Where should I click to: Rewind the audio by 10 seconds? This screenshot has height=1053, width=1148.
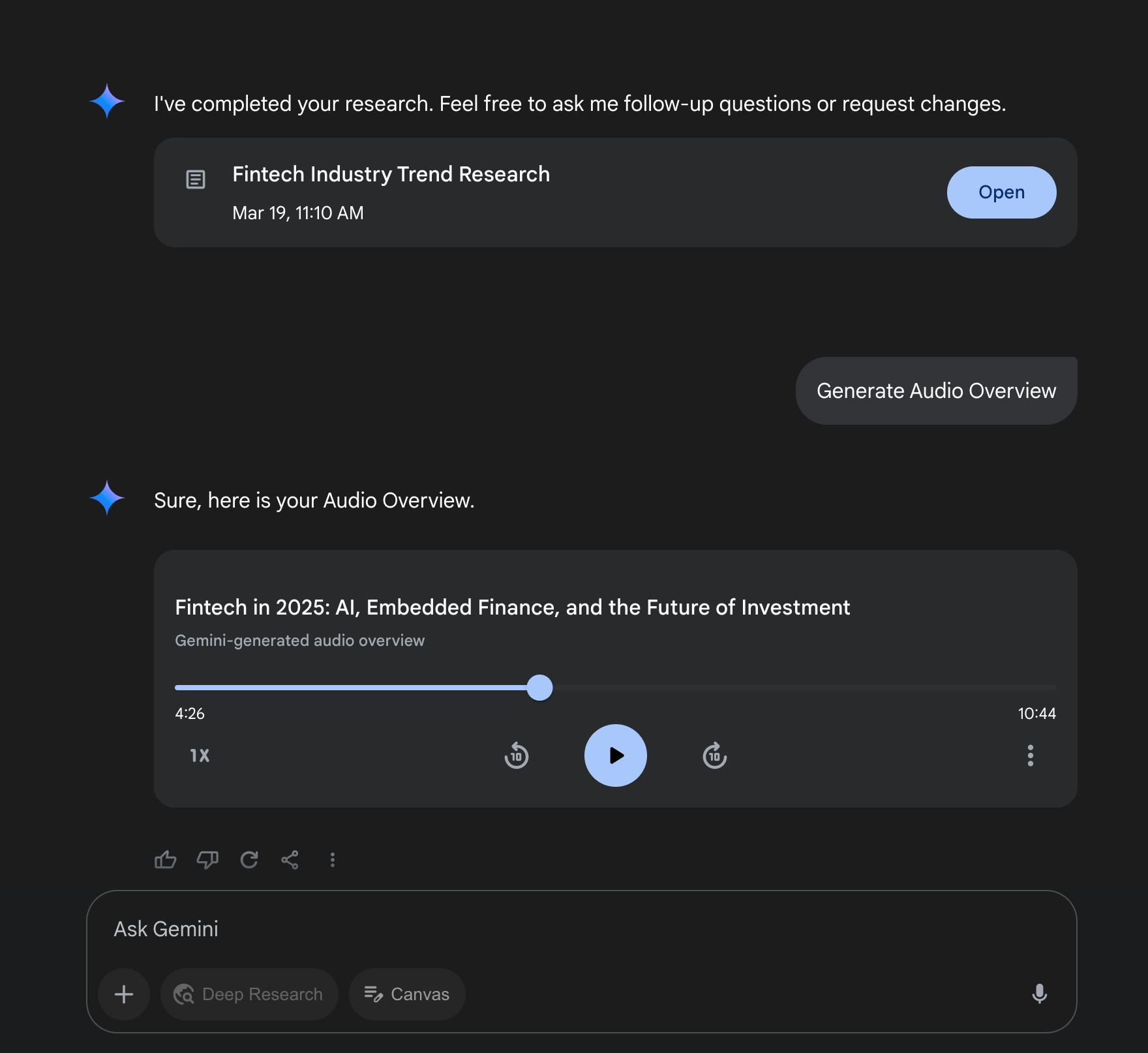coord(516,755)
